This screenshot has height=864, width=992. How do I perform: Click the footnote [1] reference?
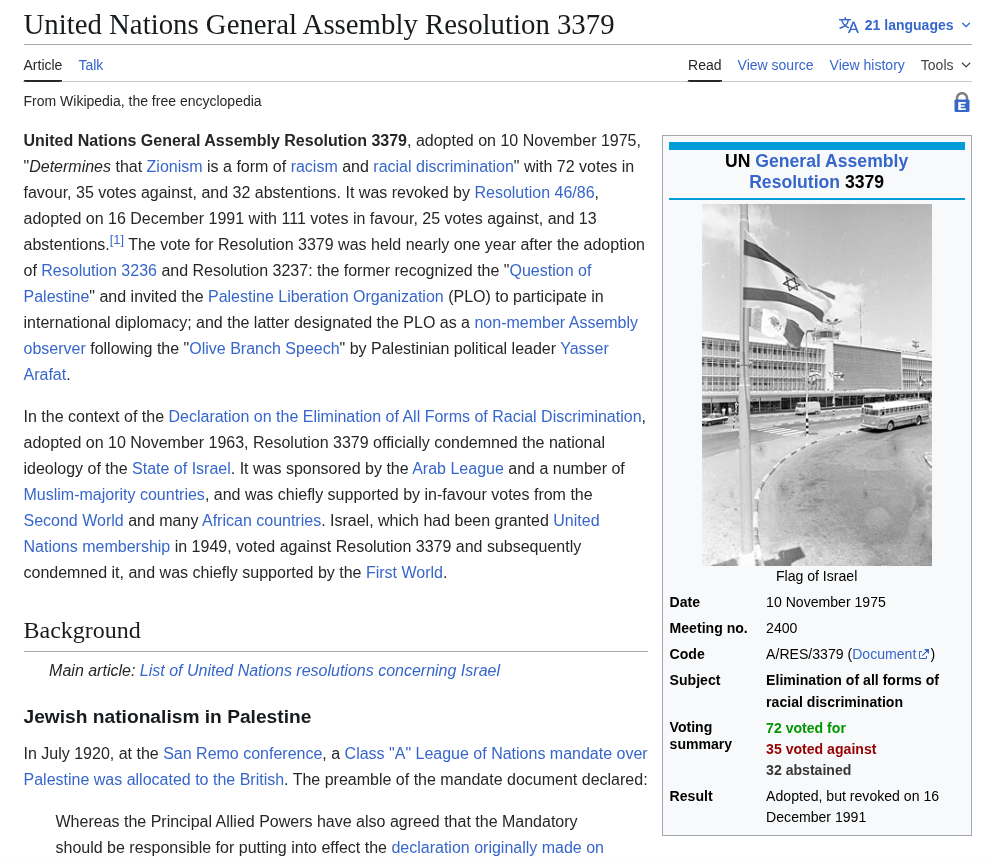[x=116, y=240]
